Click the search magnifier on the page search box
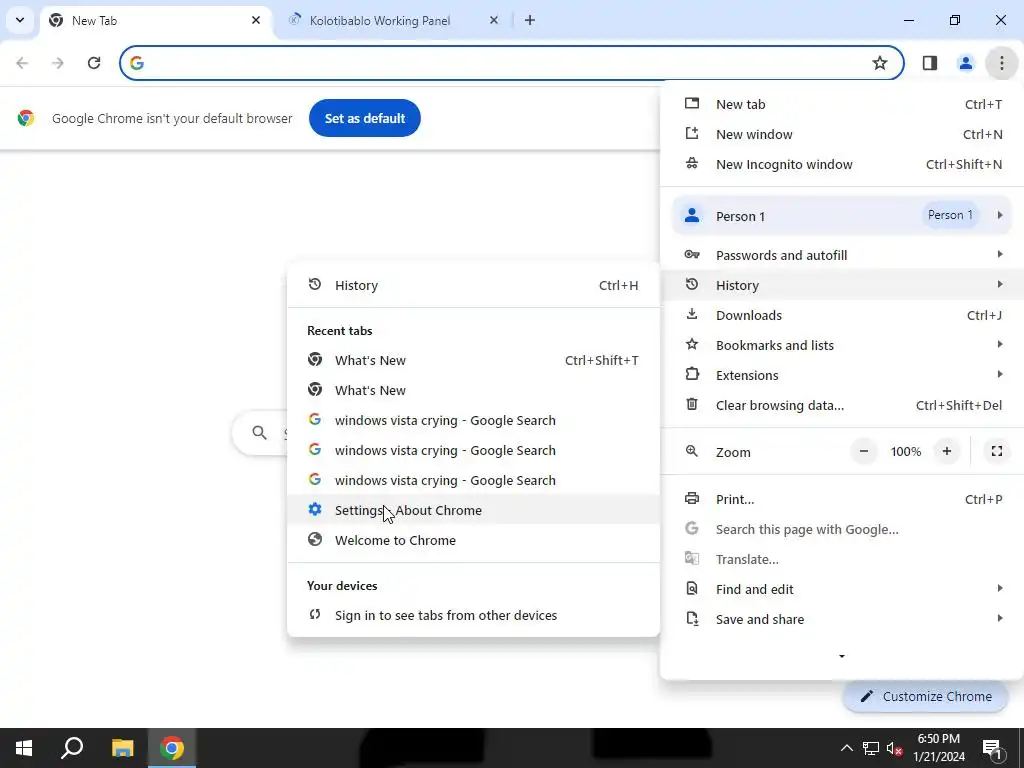Screen dimensions: 1024x768 [259, 432]
